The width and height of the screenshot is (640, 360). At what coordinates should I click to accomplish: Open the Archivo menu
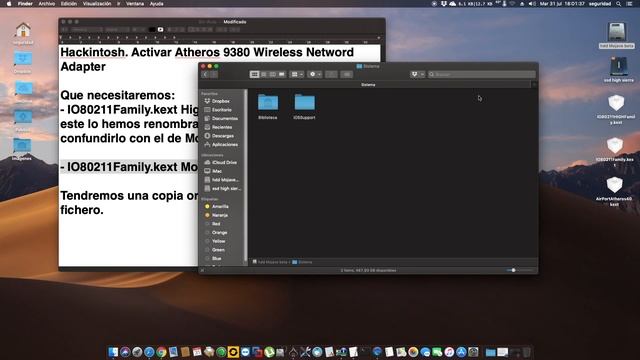[47, 4]
